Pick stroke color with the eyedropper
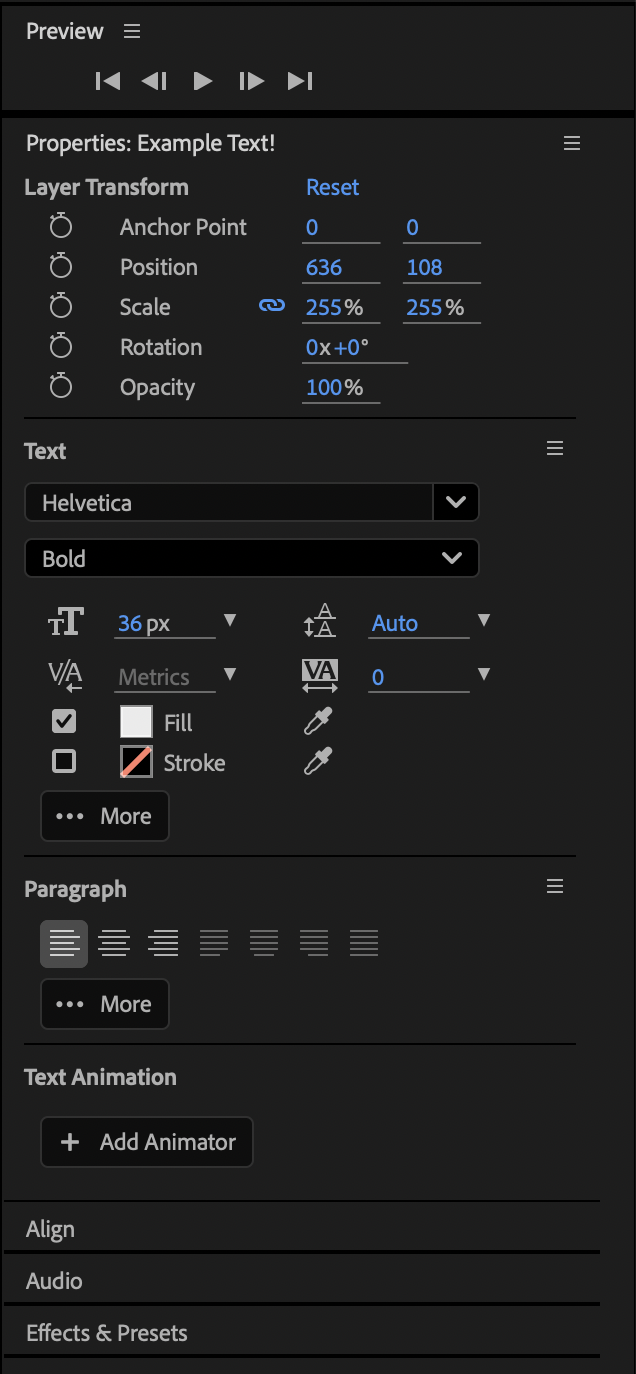 [x=317, y=762]
